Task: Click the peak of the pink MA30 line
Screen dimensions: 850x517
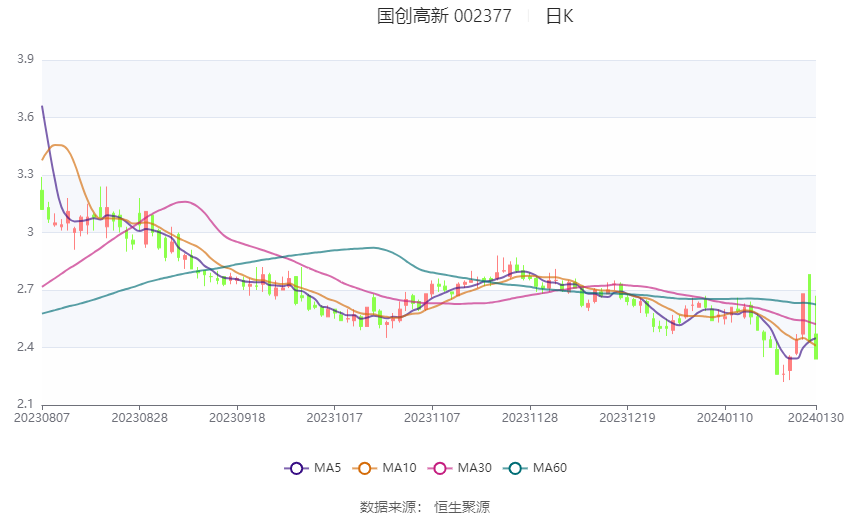Action: 185,202
